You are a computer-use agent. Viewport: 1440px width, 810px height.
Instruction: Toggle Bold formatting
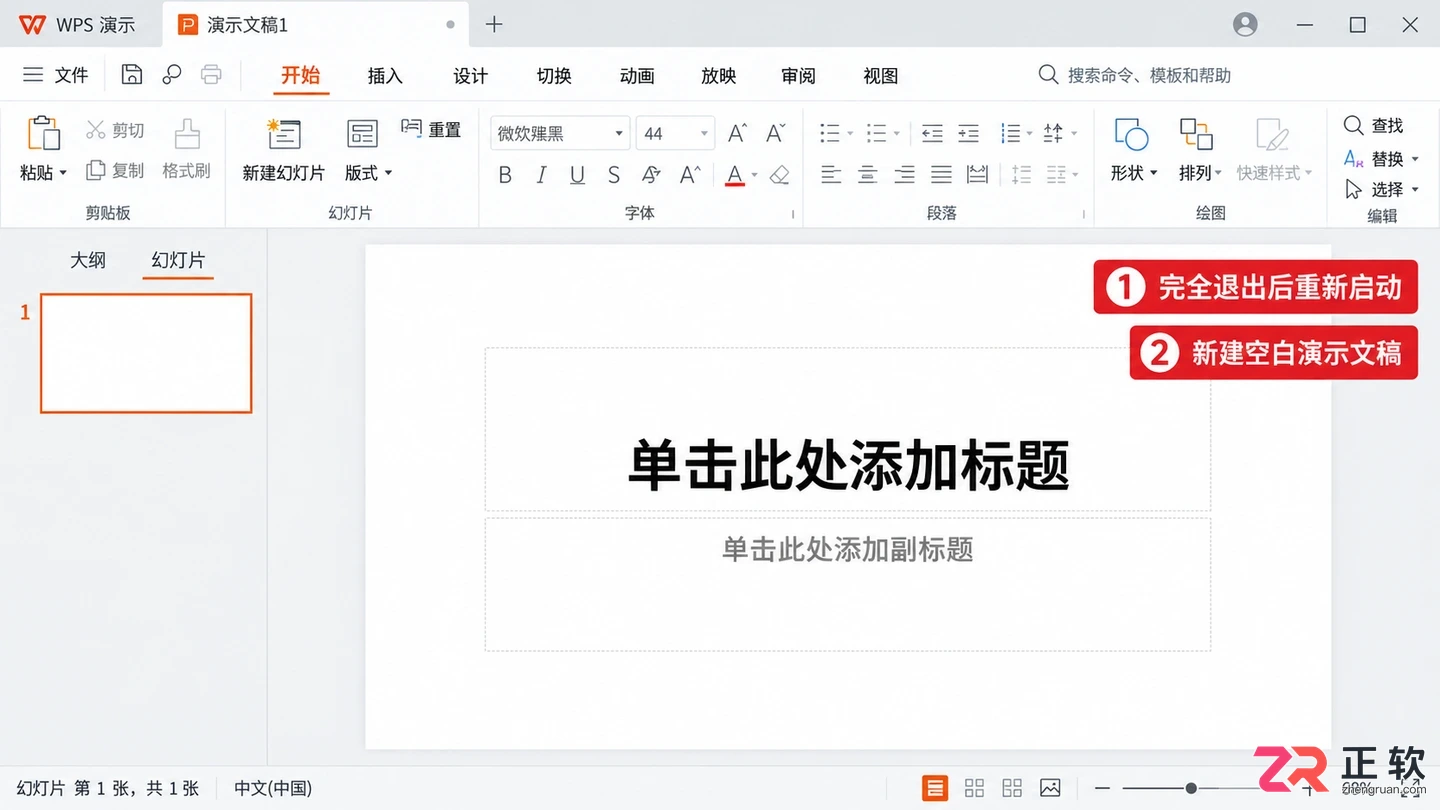point(505,175)
